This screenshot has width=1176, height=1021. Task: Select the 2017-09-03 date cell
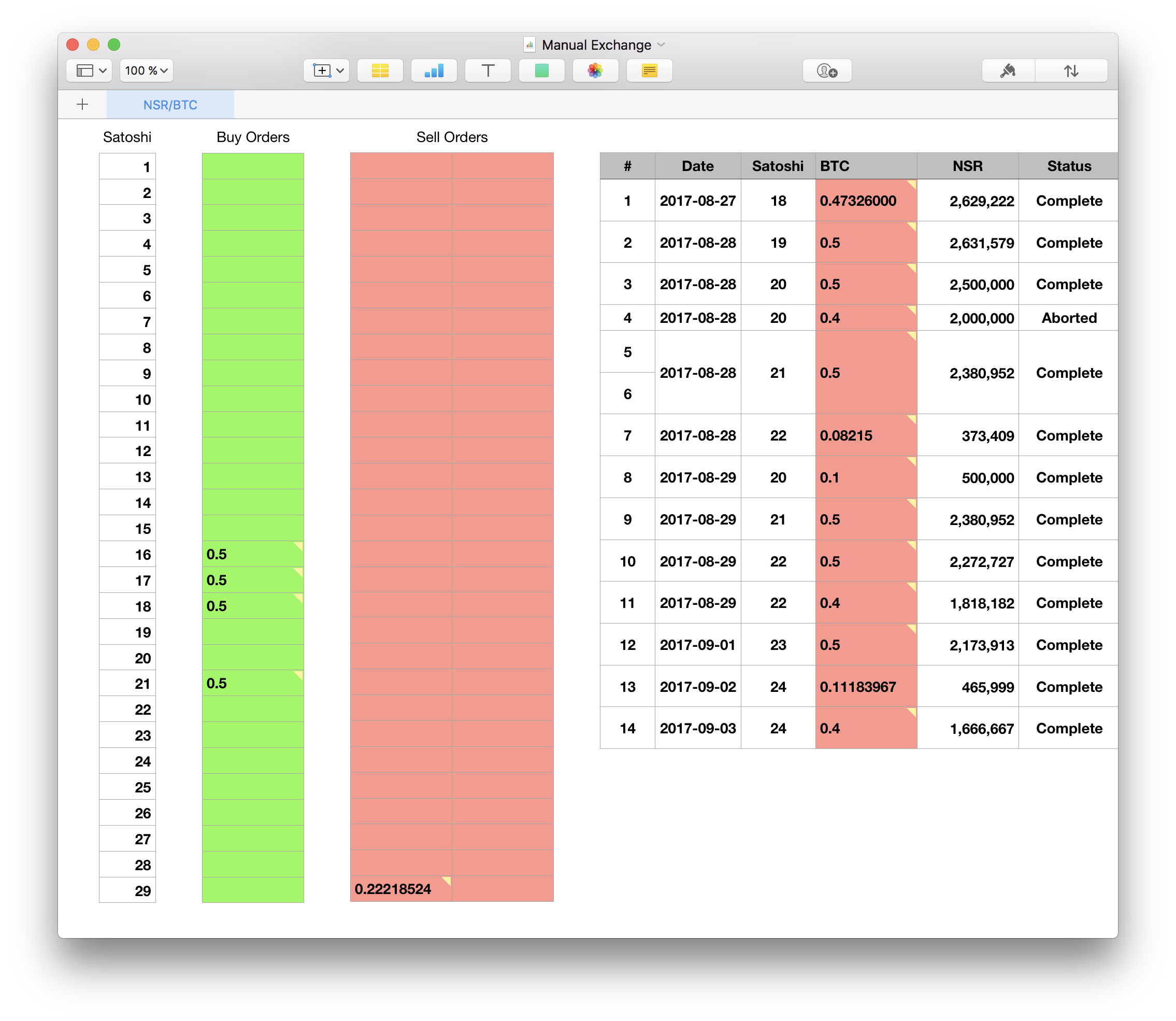(x=698, y=728)
